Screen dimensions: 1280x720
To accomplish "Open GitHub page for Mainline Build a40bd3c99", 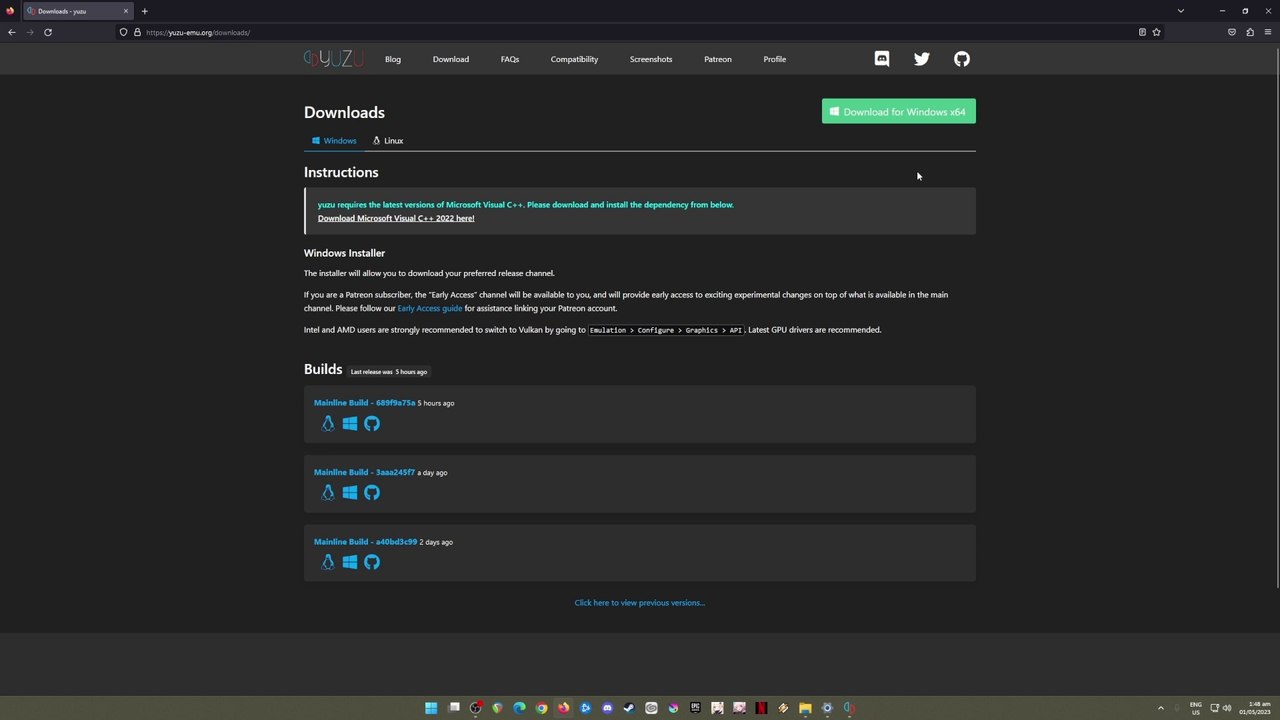I will (x=372, y=562).
